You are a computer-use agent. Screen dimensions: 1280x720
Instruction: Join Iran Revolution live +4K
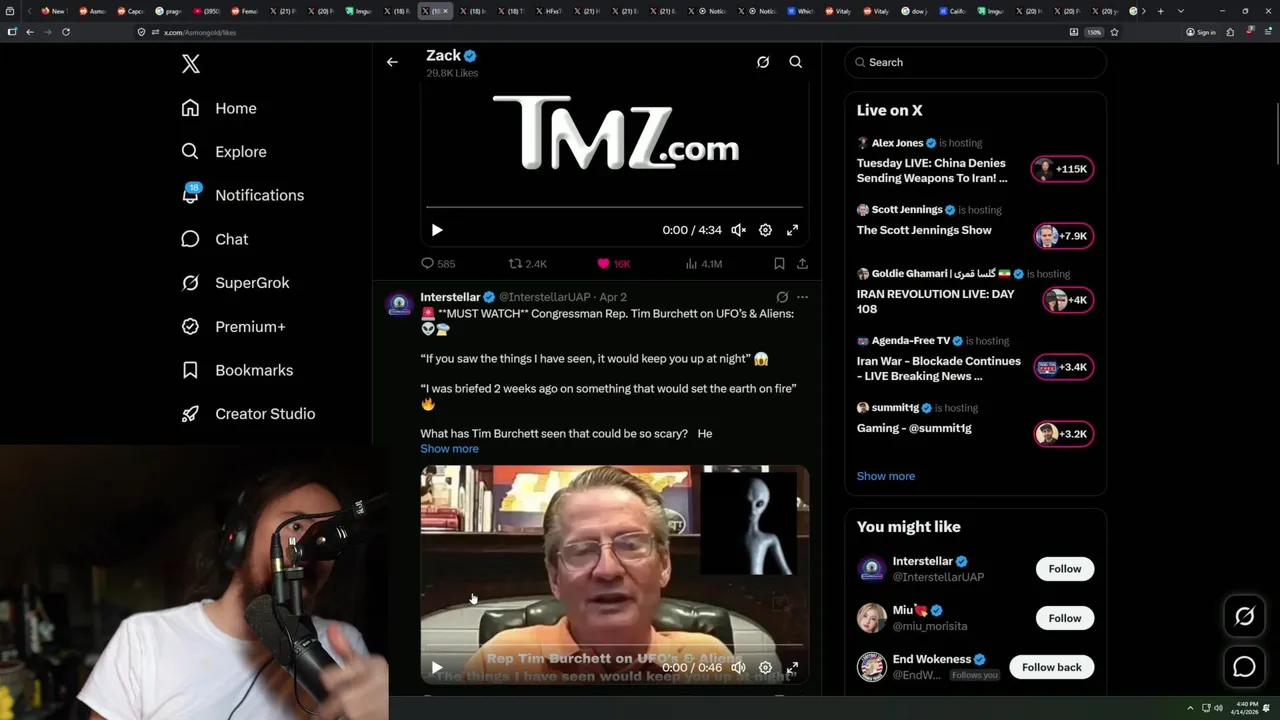1068,300
